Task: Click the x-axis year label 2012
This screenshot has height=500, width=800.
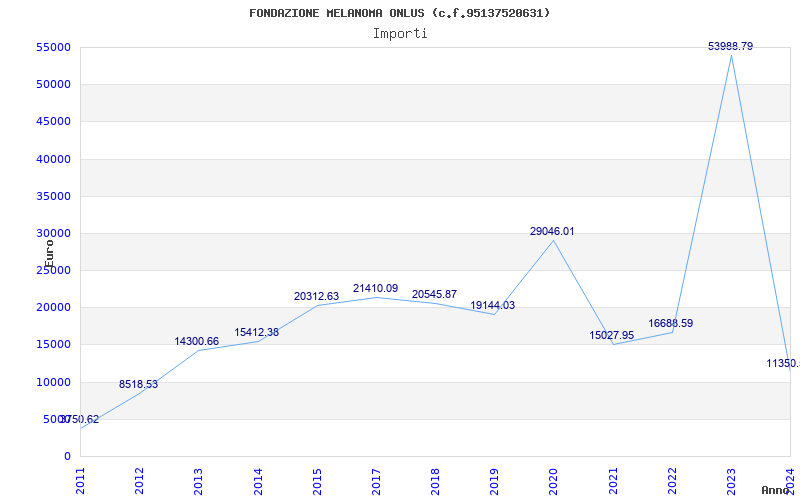Action: (140, 481)
